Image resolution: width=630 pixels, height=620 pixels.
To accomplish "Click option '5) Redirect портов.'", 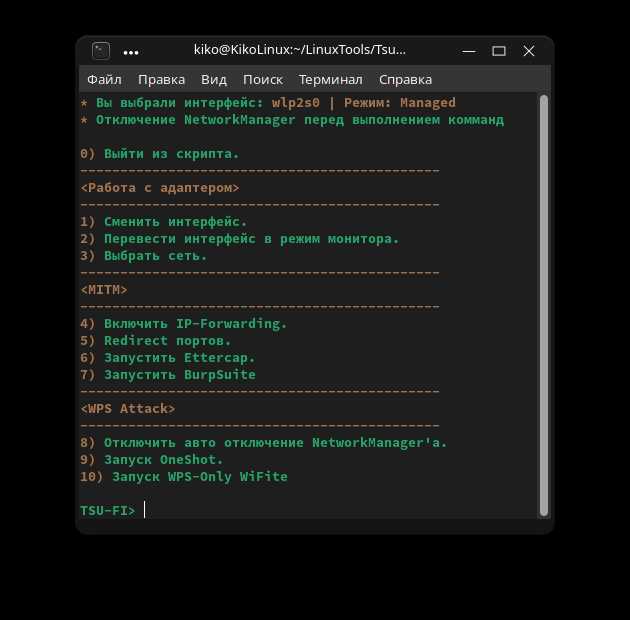I will point(155,341).
